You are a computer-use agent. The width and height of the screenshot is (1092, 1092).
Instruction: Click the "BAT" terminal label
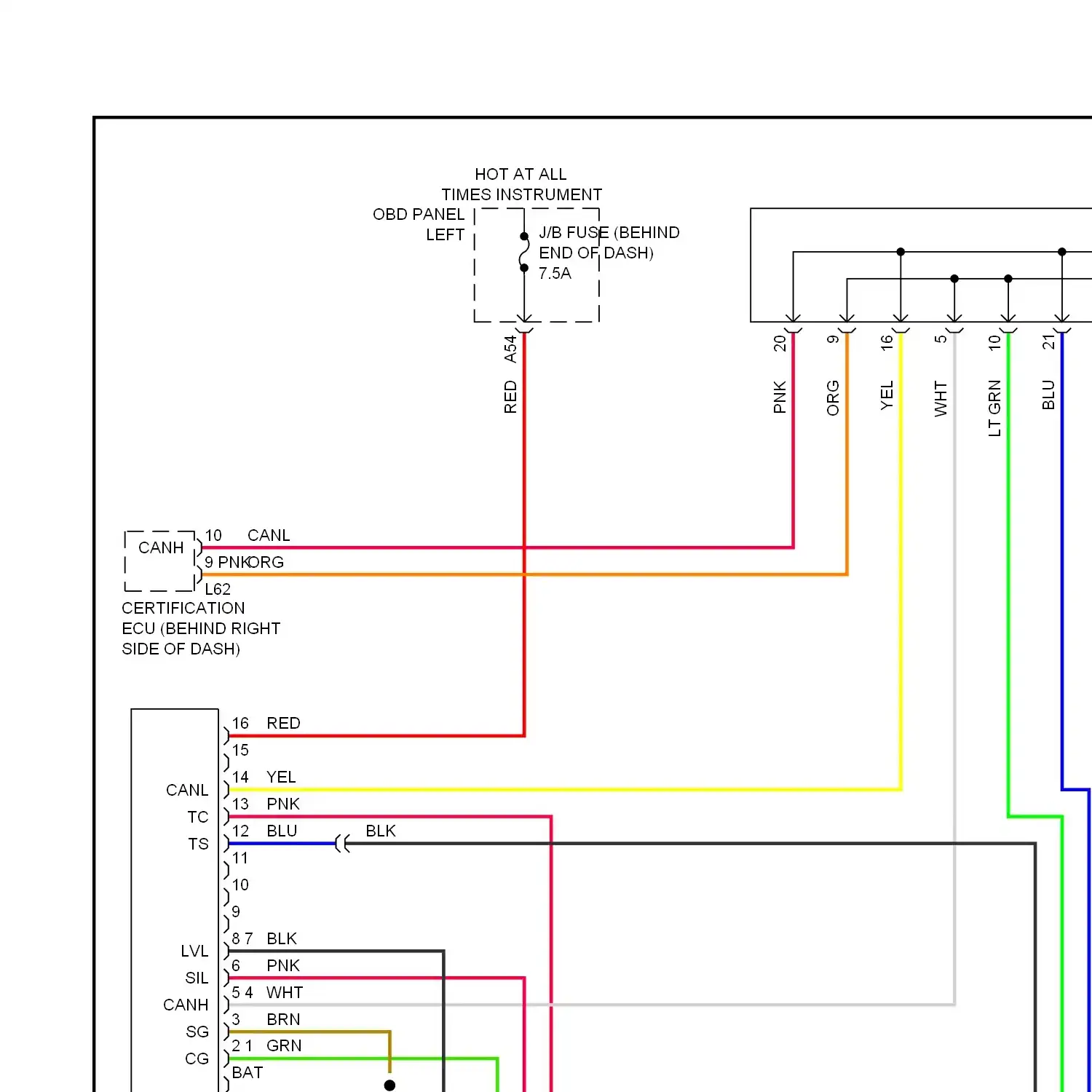248,1072
